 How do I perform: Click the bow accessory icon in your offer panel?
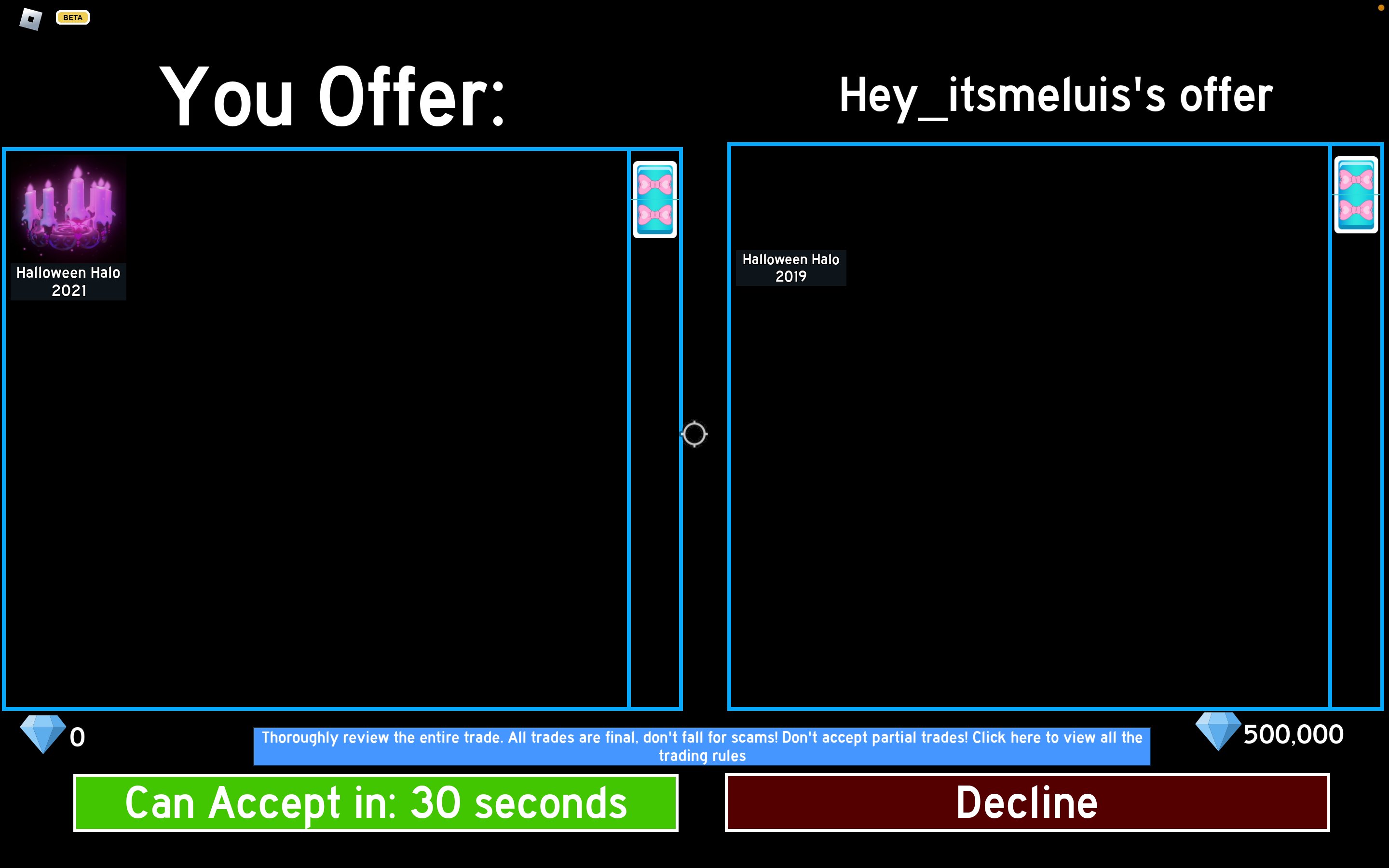pyautogui.click(x=654, y=198)
